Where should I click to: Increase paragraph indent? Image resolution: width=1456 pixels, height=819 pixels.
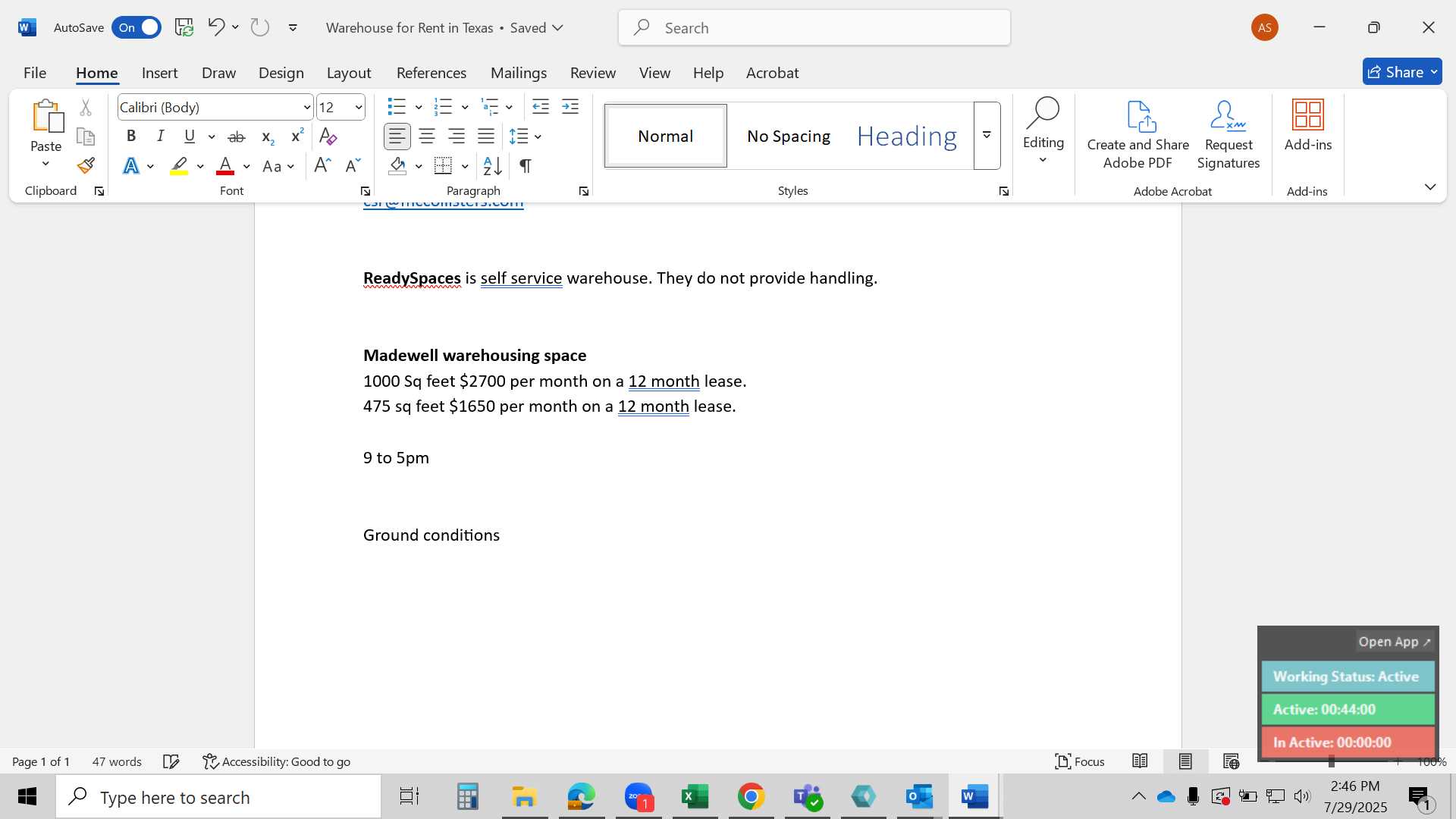click(570, 107)
